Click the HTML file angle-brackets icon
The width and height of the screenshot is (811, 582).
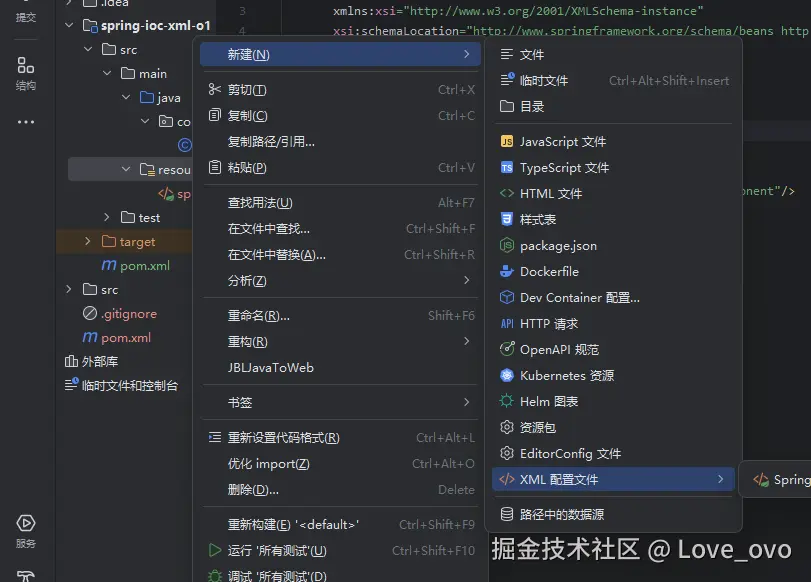(x=507, y=193)
